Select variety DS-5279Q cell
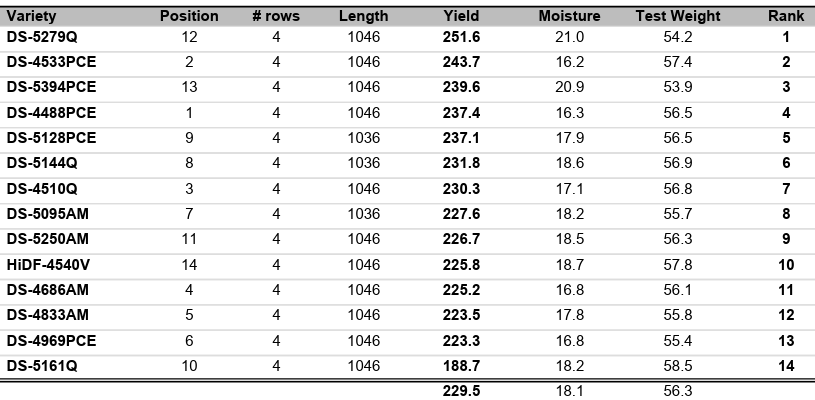Screen dimensions: 815x400 [42, 37]
